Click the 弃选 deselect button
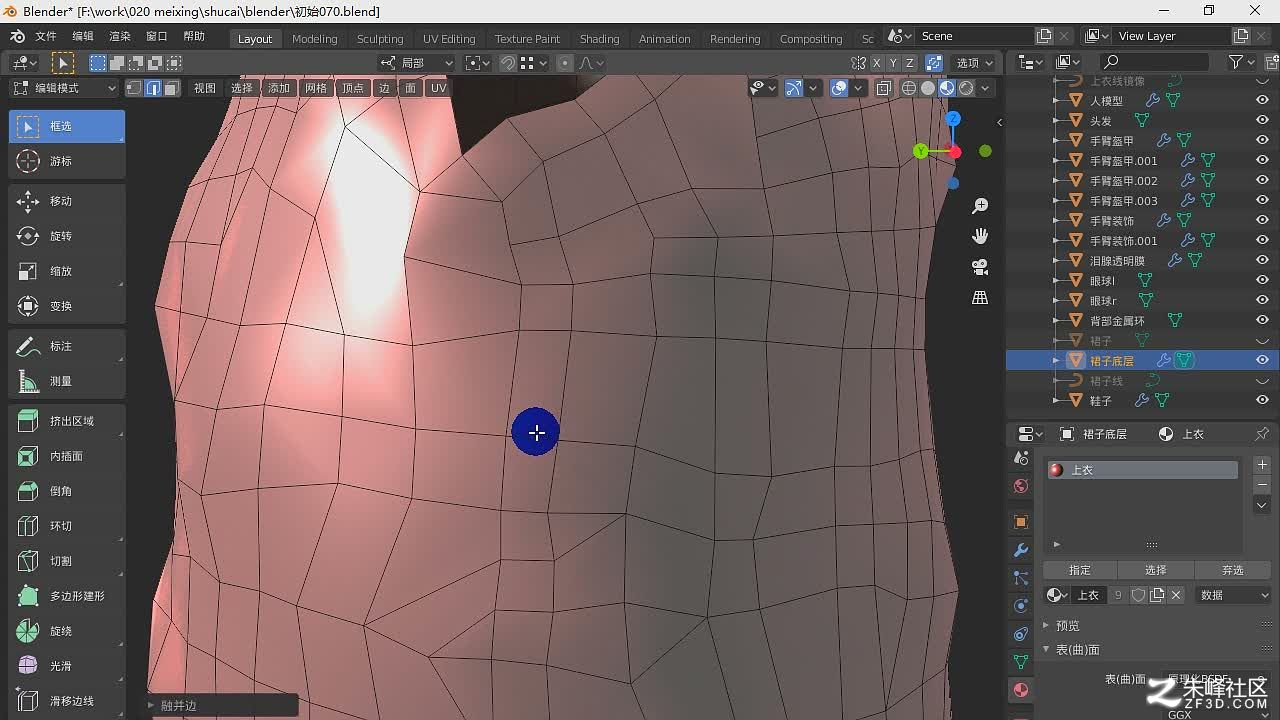The height and width of the screenshot is (720, 1280). [1233, 570]
